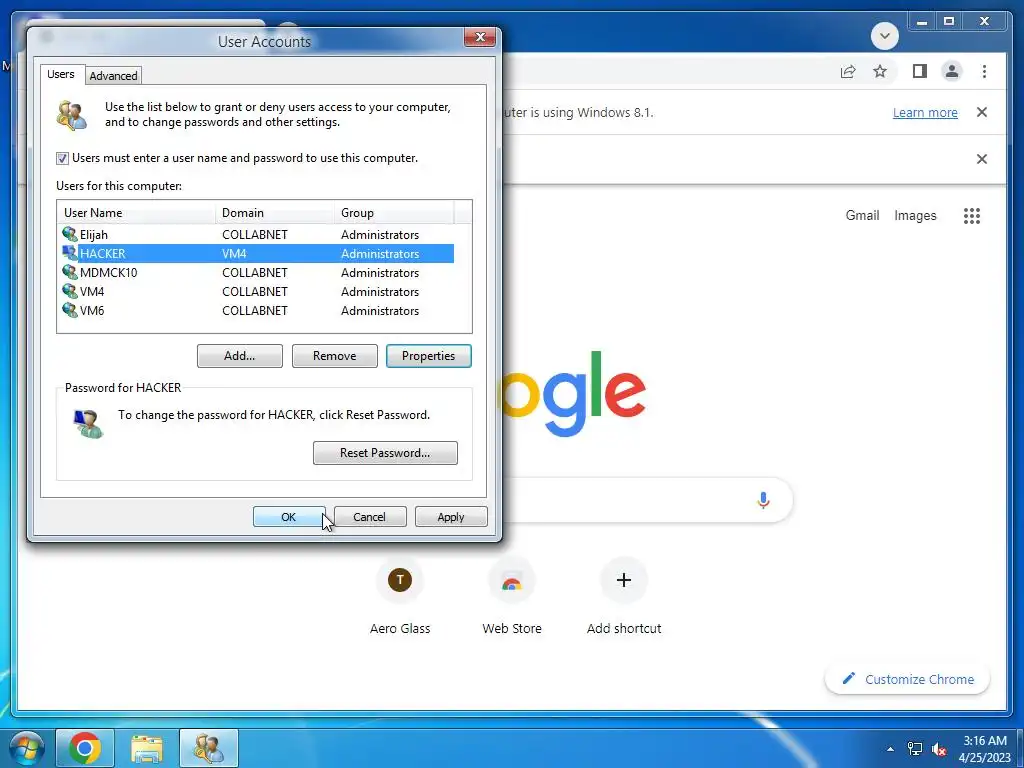Open the Aero Glass shortcut
Image resolution: width=1024 pixels, height=768 pixels.
pos(400,579)
